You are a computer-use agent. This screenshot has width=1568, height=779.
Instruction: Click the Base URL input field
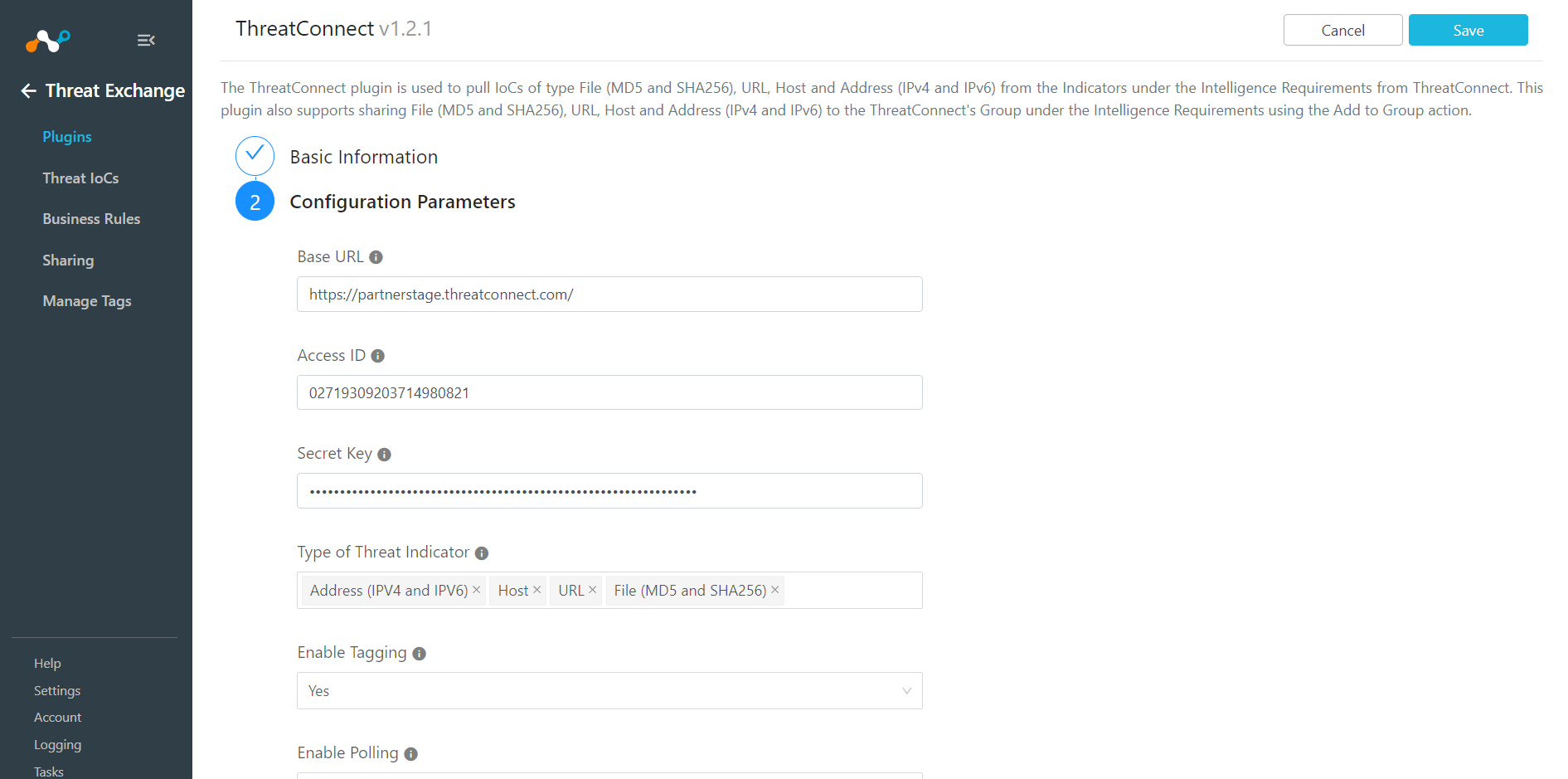[609, 295]
